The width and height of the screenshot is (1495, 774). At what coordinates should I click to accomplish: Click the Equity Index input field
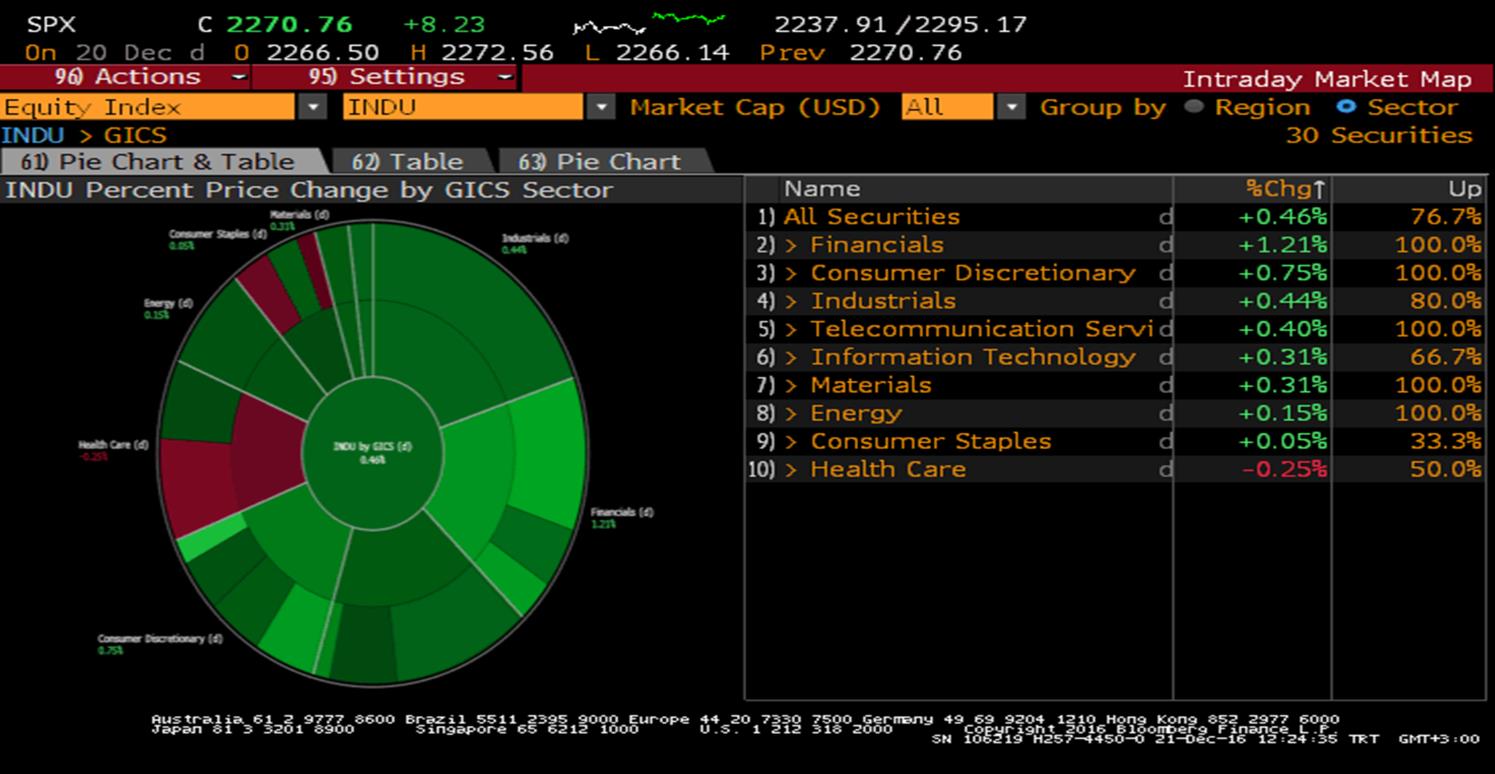tap(148, 107)
